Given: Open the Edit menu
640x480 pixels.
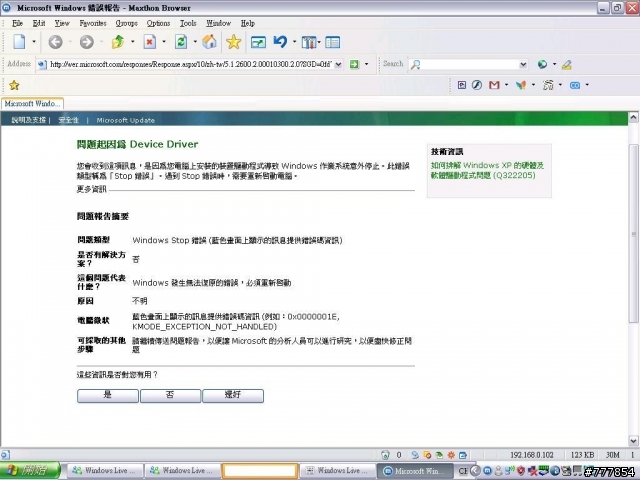Looking at the screenshot, I should (39, 23).
